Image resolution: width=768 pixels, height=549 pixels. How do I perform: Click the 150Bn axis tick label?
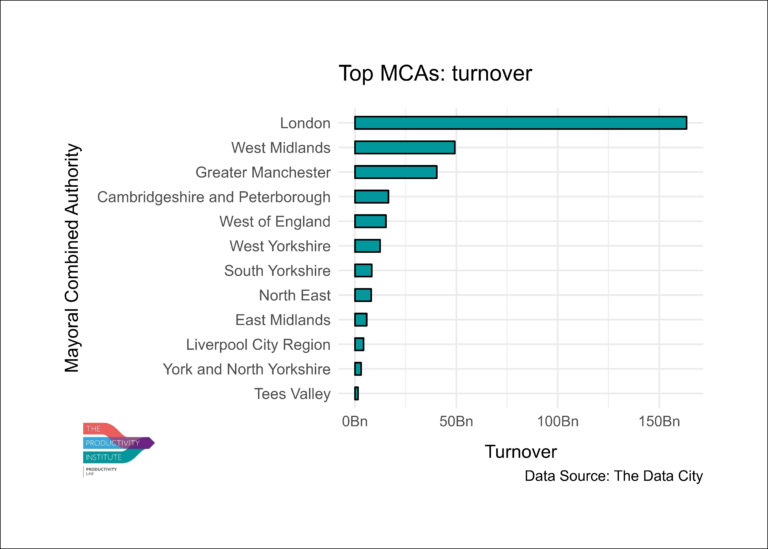click(658, 420)
